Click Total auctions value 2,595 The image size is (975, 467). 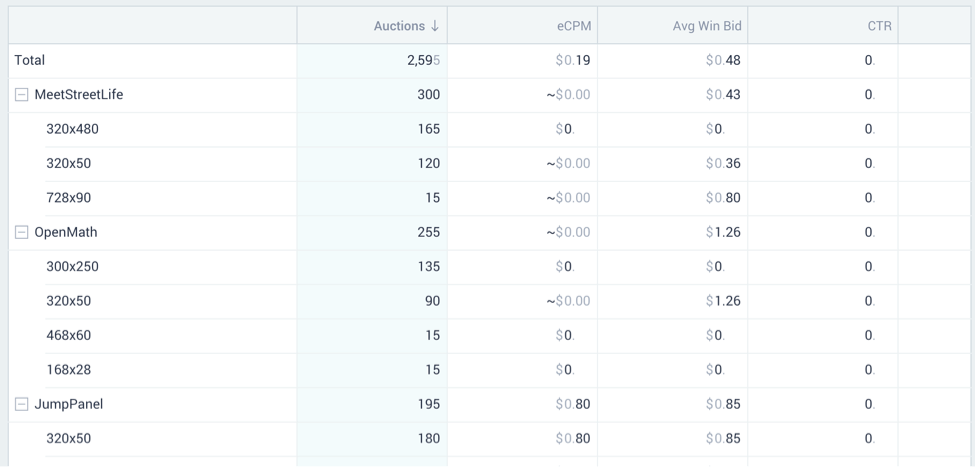(x=423, y=60)
